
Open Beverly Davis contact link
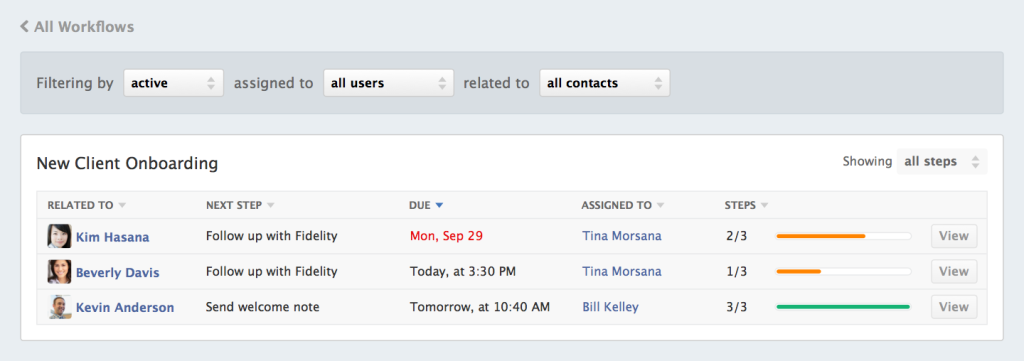pyautogui.click(x=118, y=272)
